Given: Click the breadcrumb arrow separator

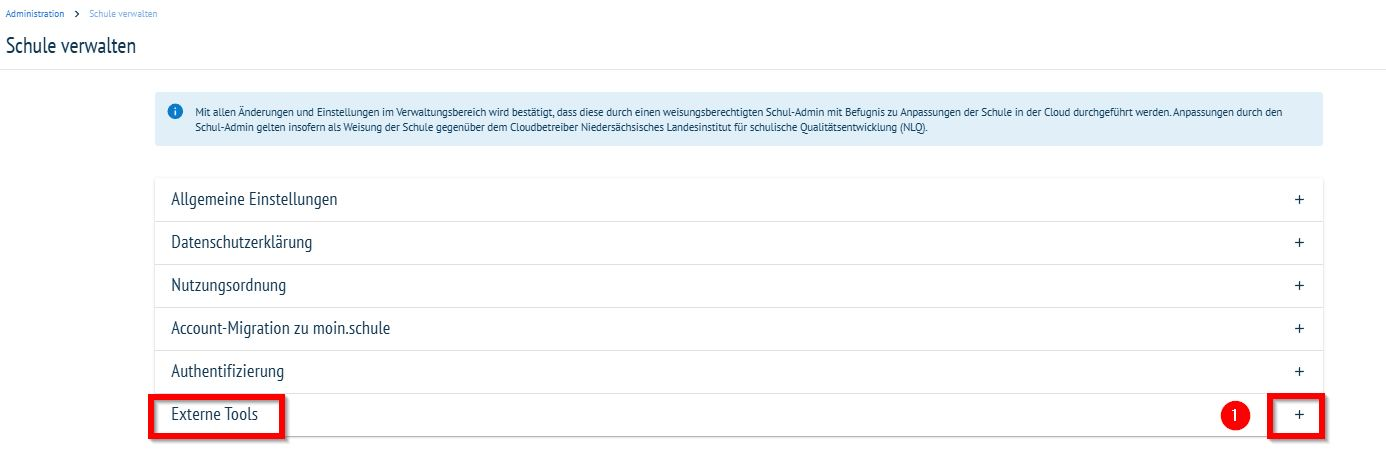Looking at the screenshot, I should 76,14.
